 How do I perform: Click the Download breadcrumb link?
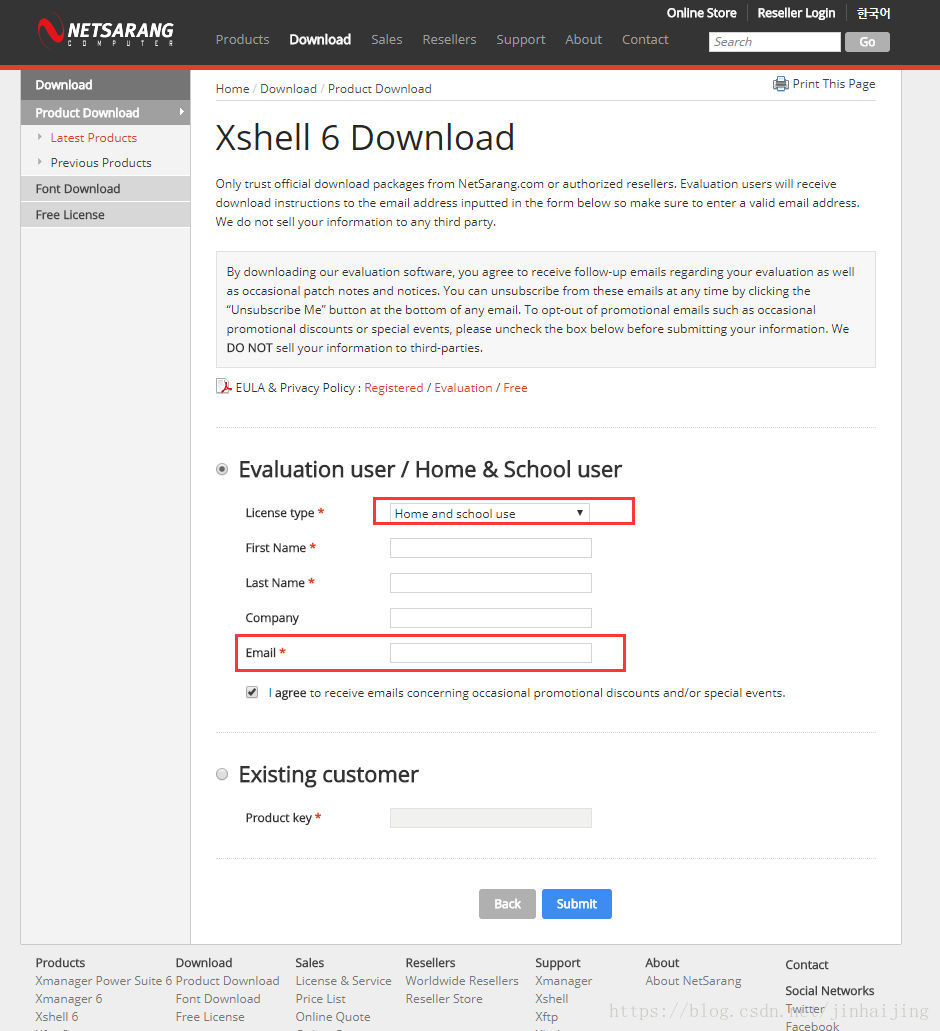click(x=289, y=89)
